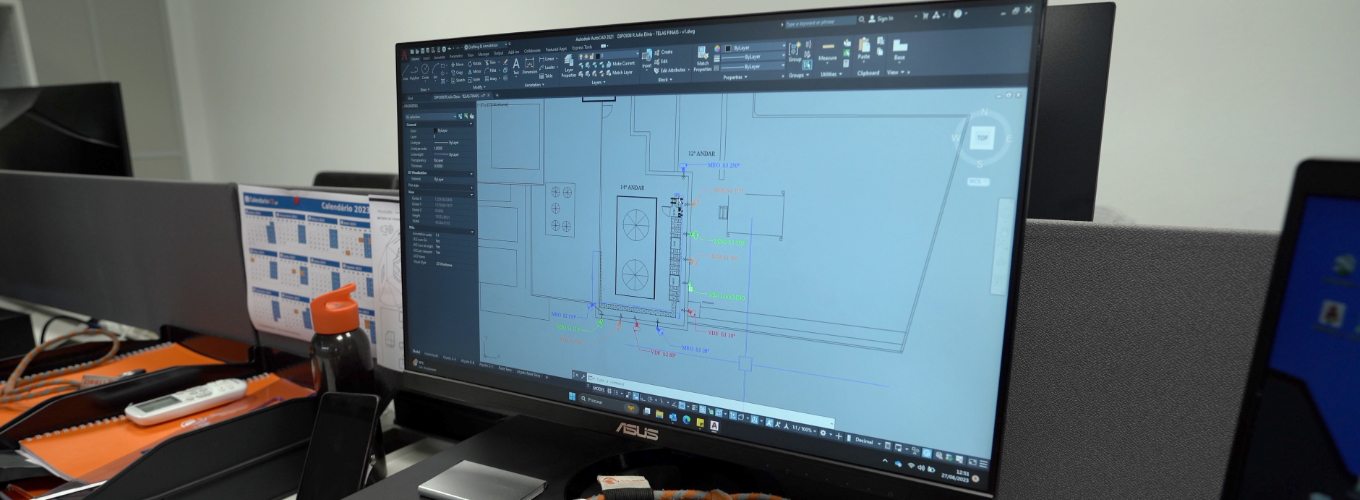Open the Express Tools ribbon tab
Image resolution: width=1360 pixels, height=500 pixels.
click(582, 47)
